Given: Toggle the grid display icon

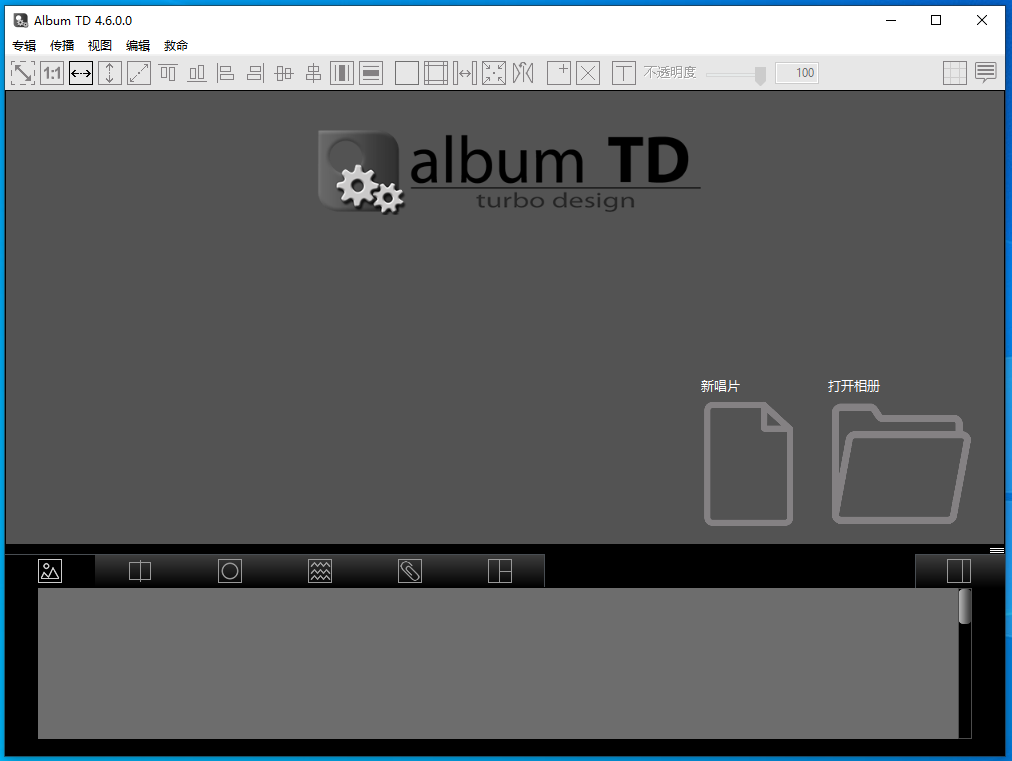Looking at the screenshot, I should pos(955,73).
